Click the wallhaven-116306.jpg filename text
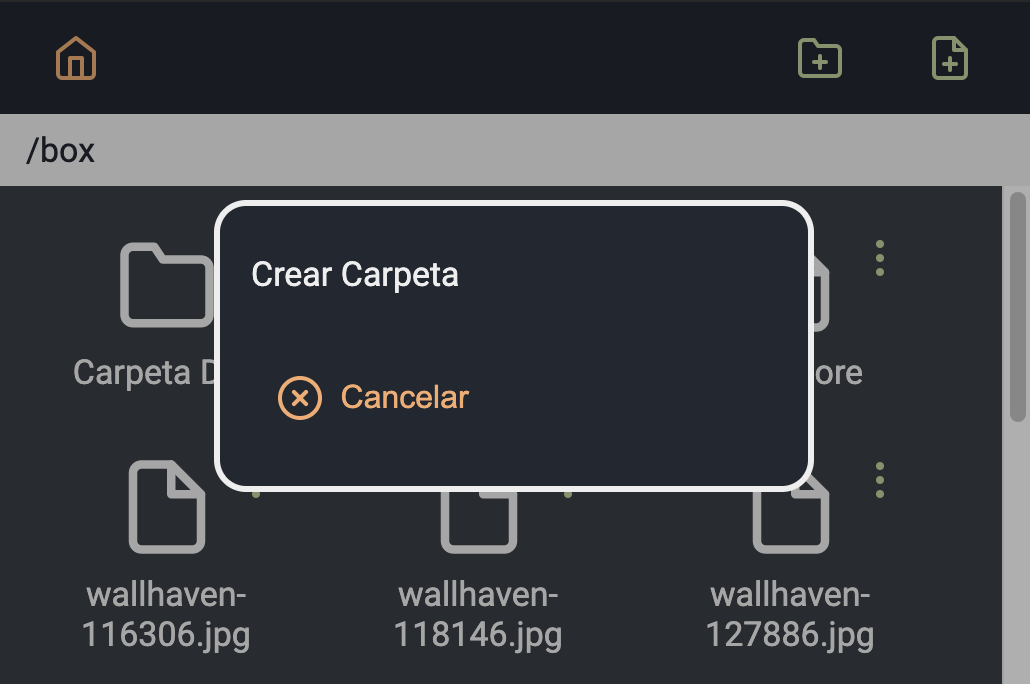This screenshot has height=684, width=1030. pos(166,614)
